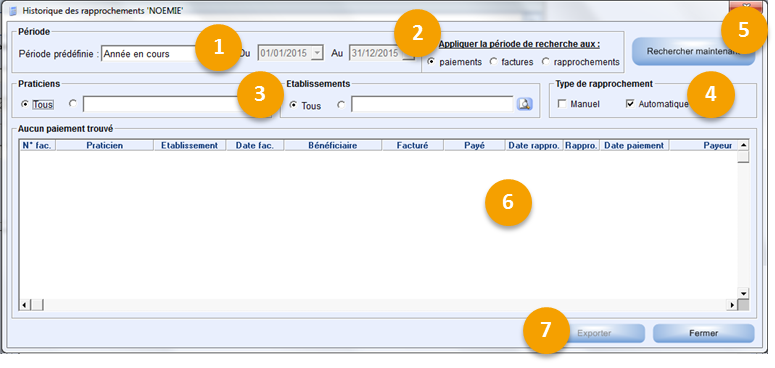Choose the specific practitioner radio button
The width and height of the screenshot is (775, 368).
(73, 104)
